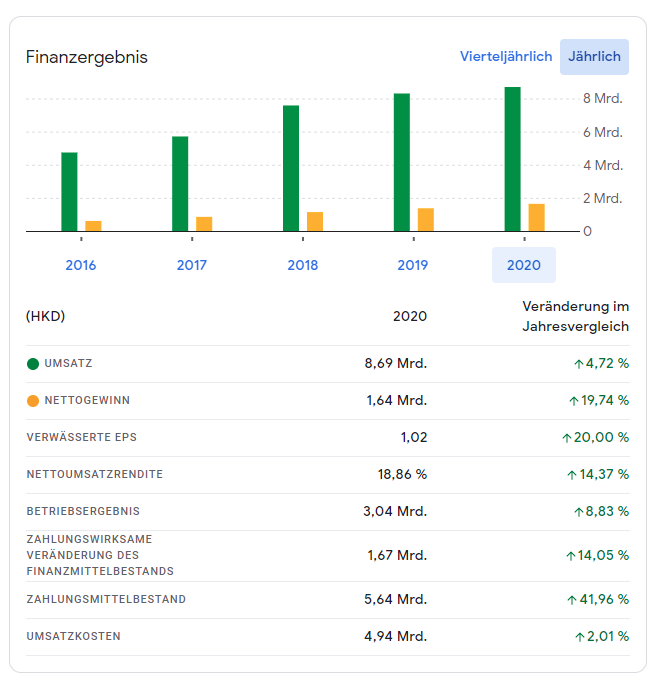Viewport: 663px width, 684px height.
Task: Click the Nettogewinn up-arrow change icon
Action: point(572,401)
